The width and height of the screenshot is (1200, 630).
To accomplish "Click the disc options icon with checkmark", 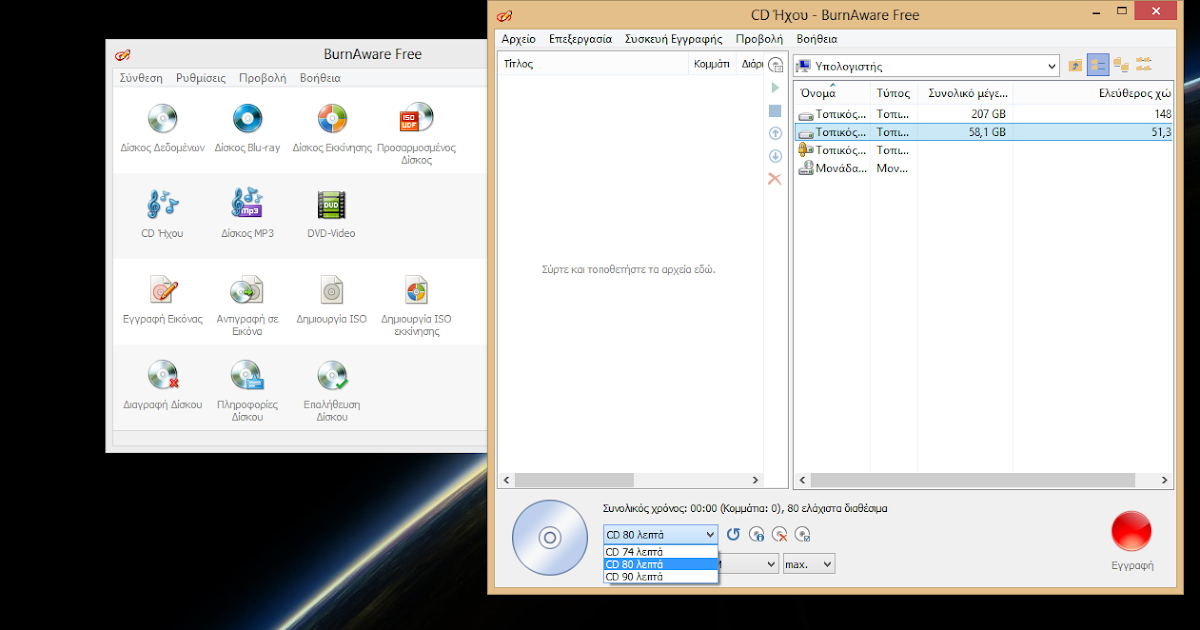I will [x=803, y=535].
